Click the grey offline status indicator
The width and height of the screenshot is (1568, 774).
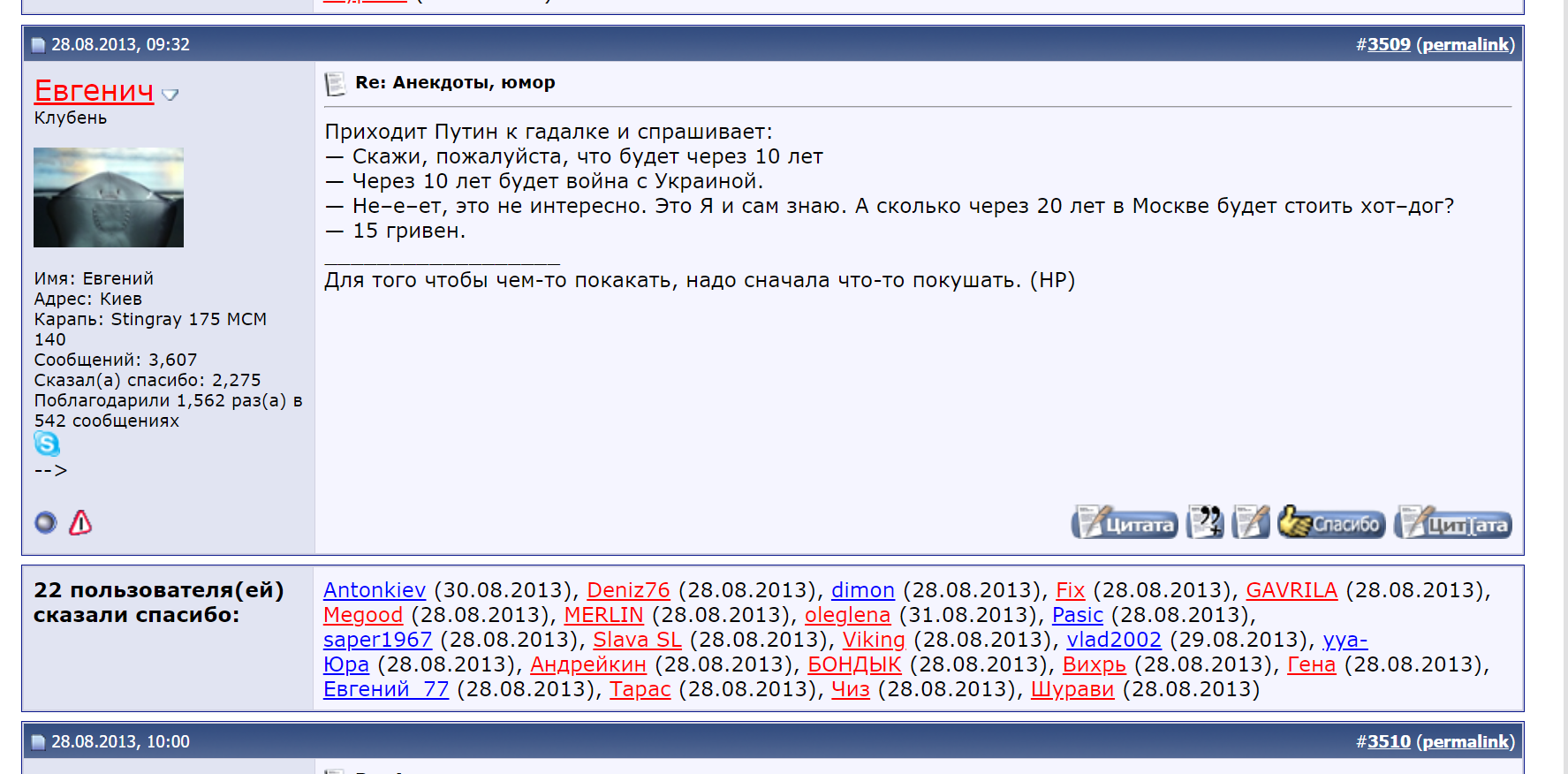coord(45,523)
